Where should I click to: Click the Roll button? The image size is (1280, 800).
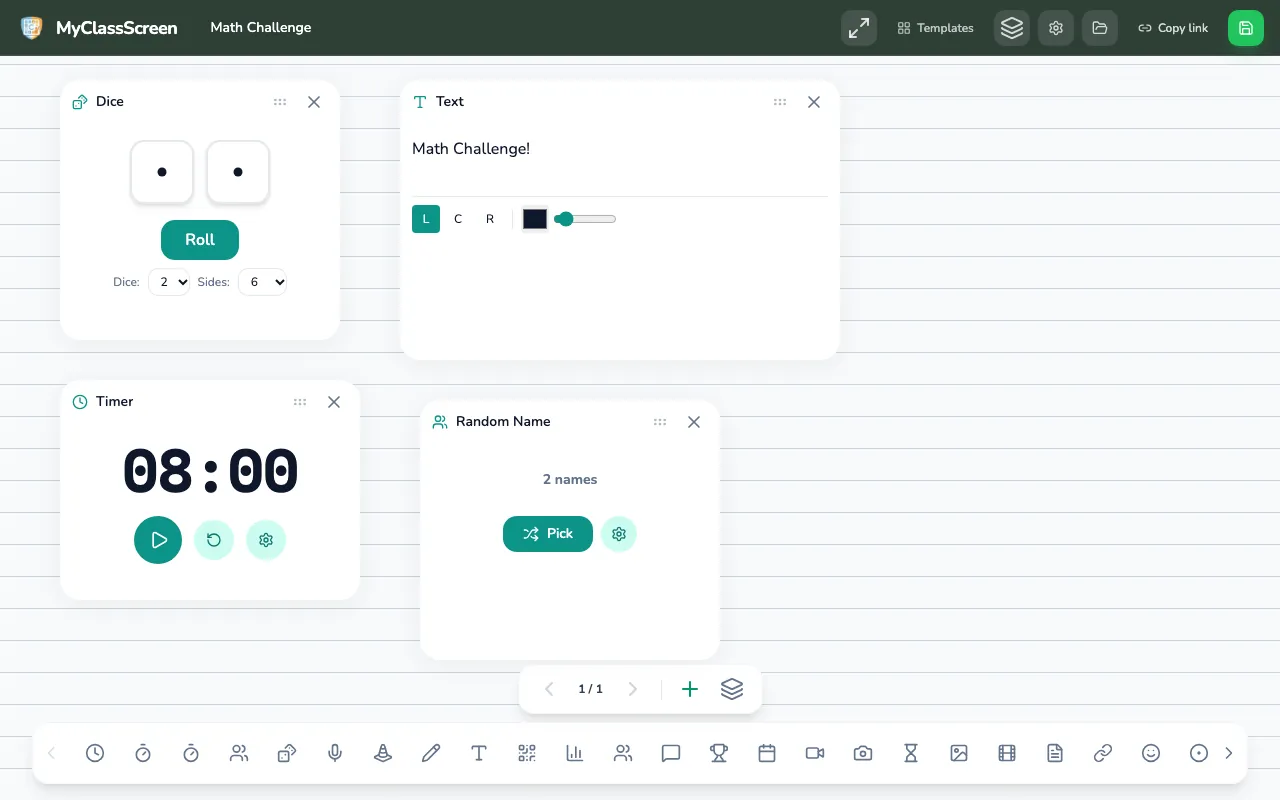(200, 240)
